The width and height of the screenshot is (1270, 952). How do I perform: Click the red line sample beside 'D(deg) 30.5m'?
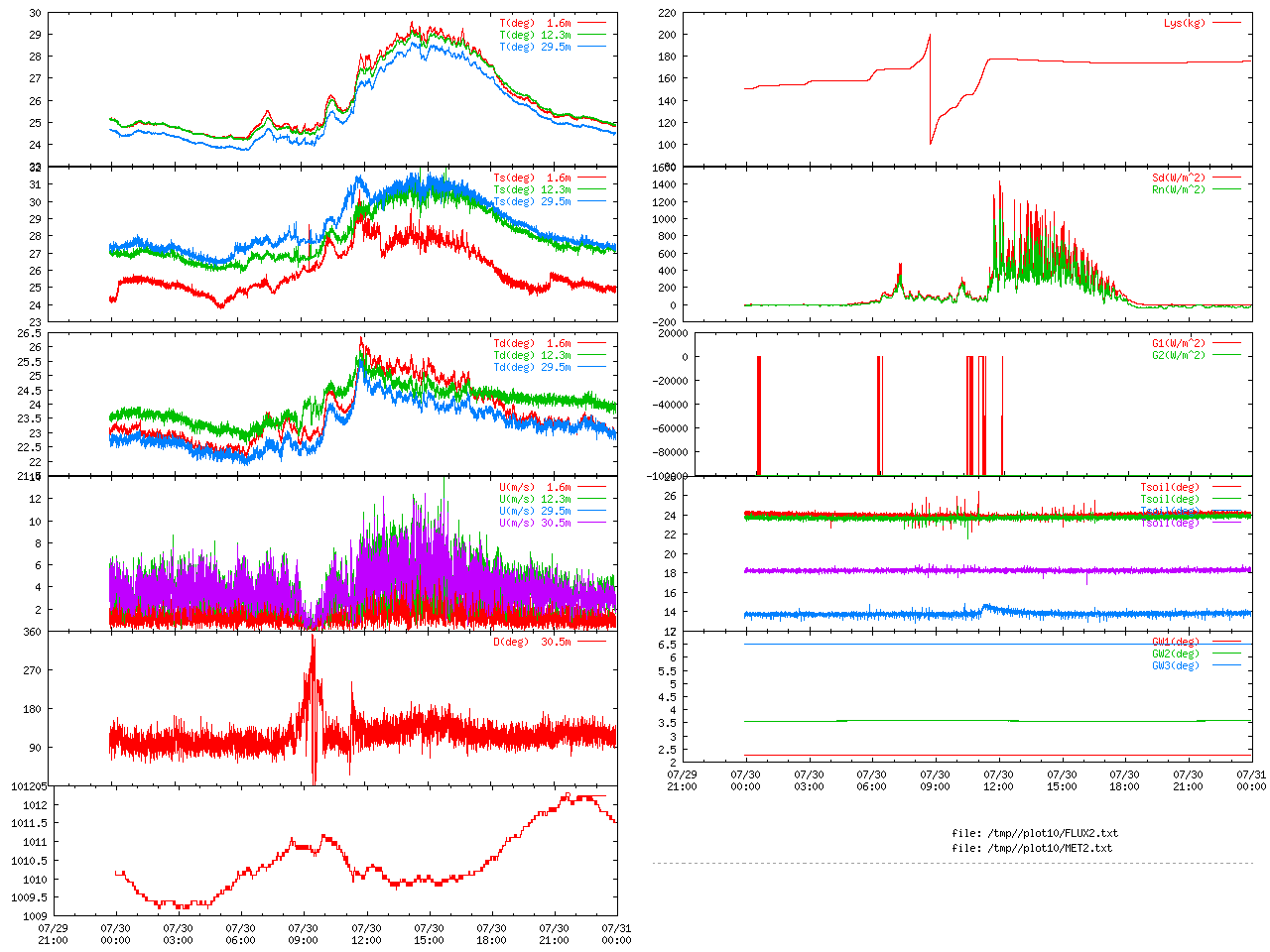pos(591,642)
